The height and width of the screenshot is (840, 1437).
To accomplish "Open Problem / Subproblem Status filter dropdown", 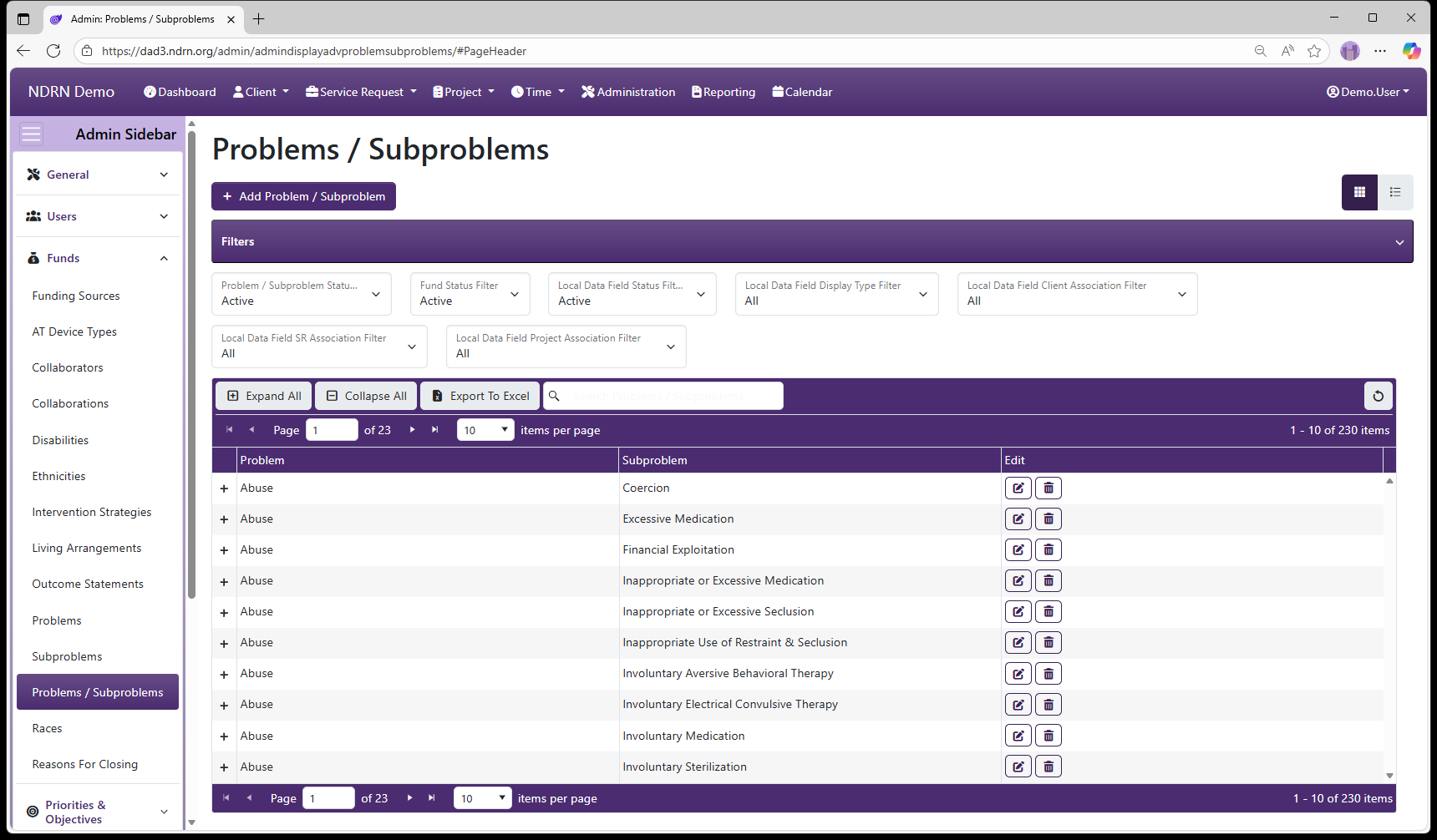I will tap(301, 294).
